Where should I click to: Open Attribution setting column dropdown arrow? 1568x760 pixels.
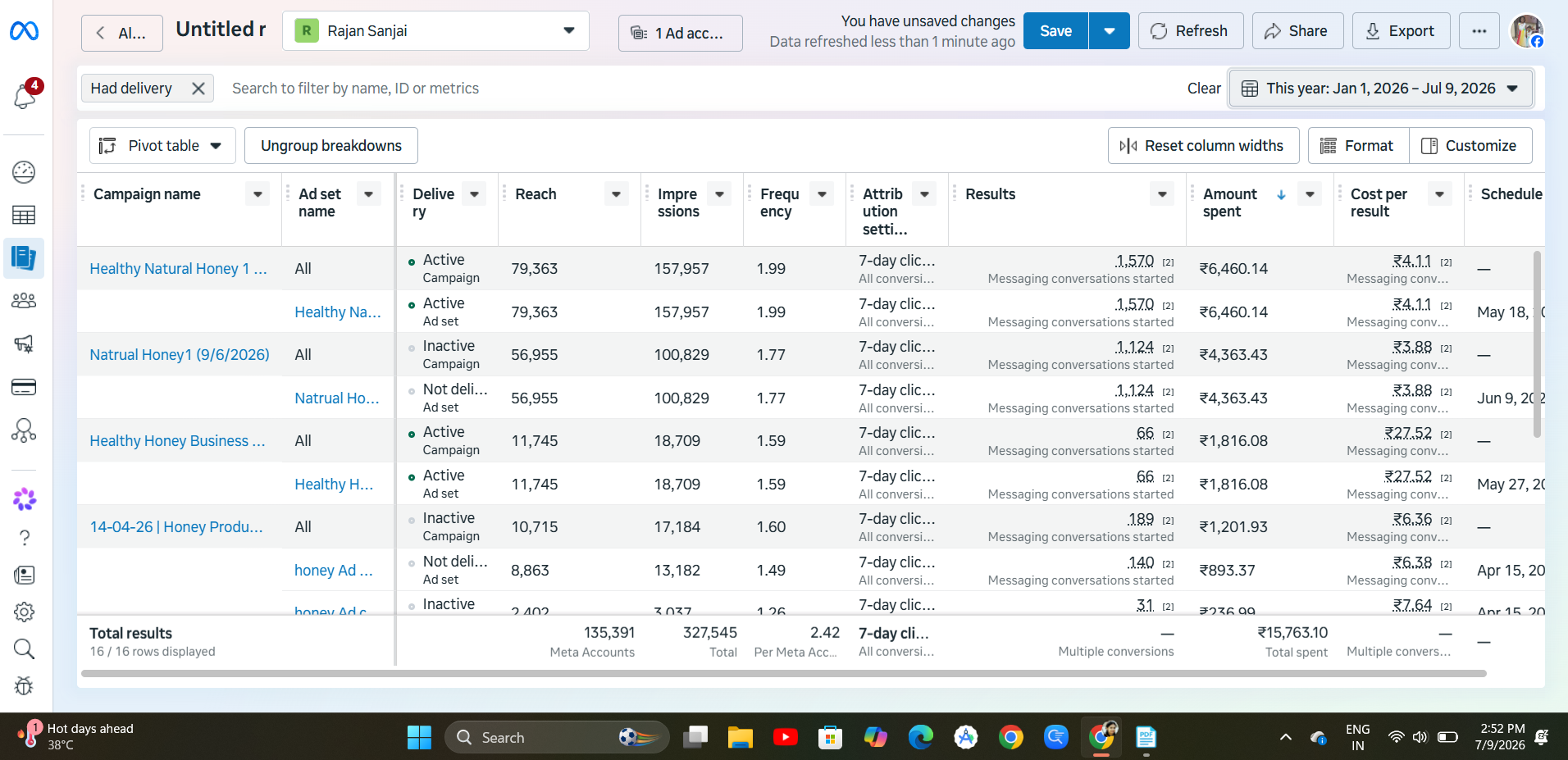pyautogui.click(x=924, y=194)
